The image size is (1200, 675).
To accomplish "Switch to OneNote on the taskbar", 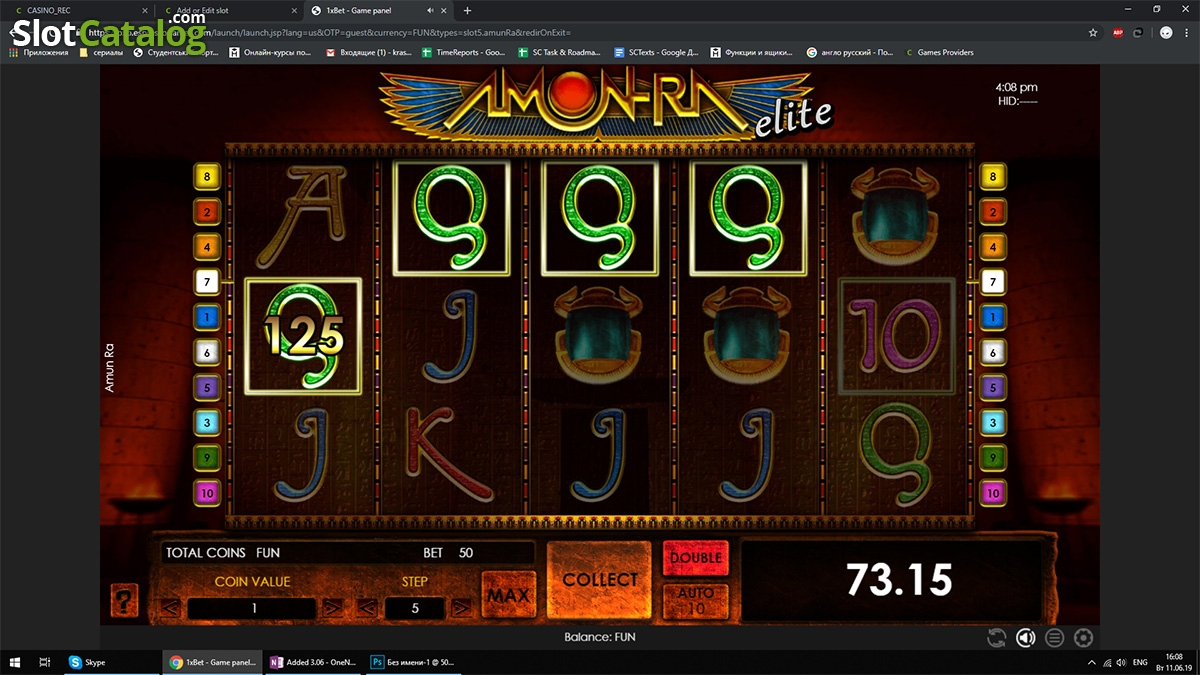I will 314,662.
